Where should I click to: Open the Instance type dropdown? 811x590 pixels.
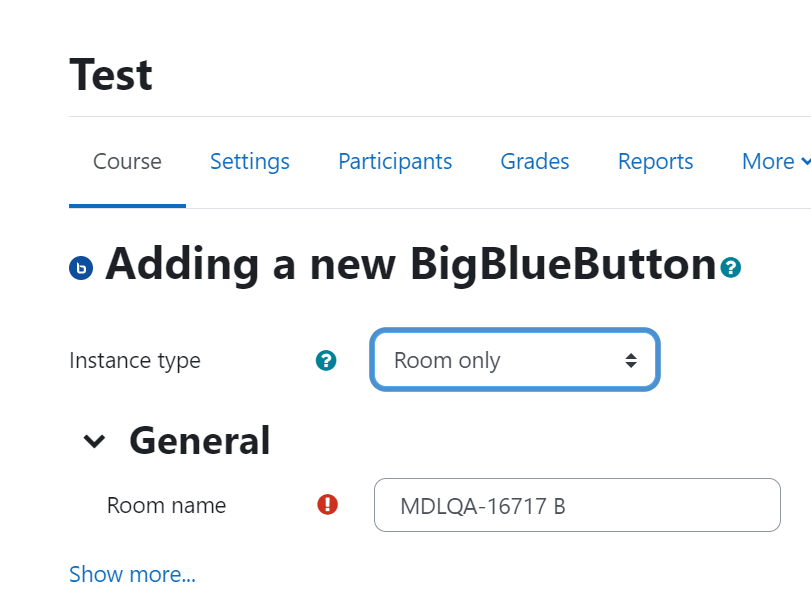point(515,360)
